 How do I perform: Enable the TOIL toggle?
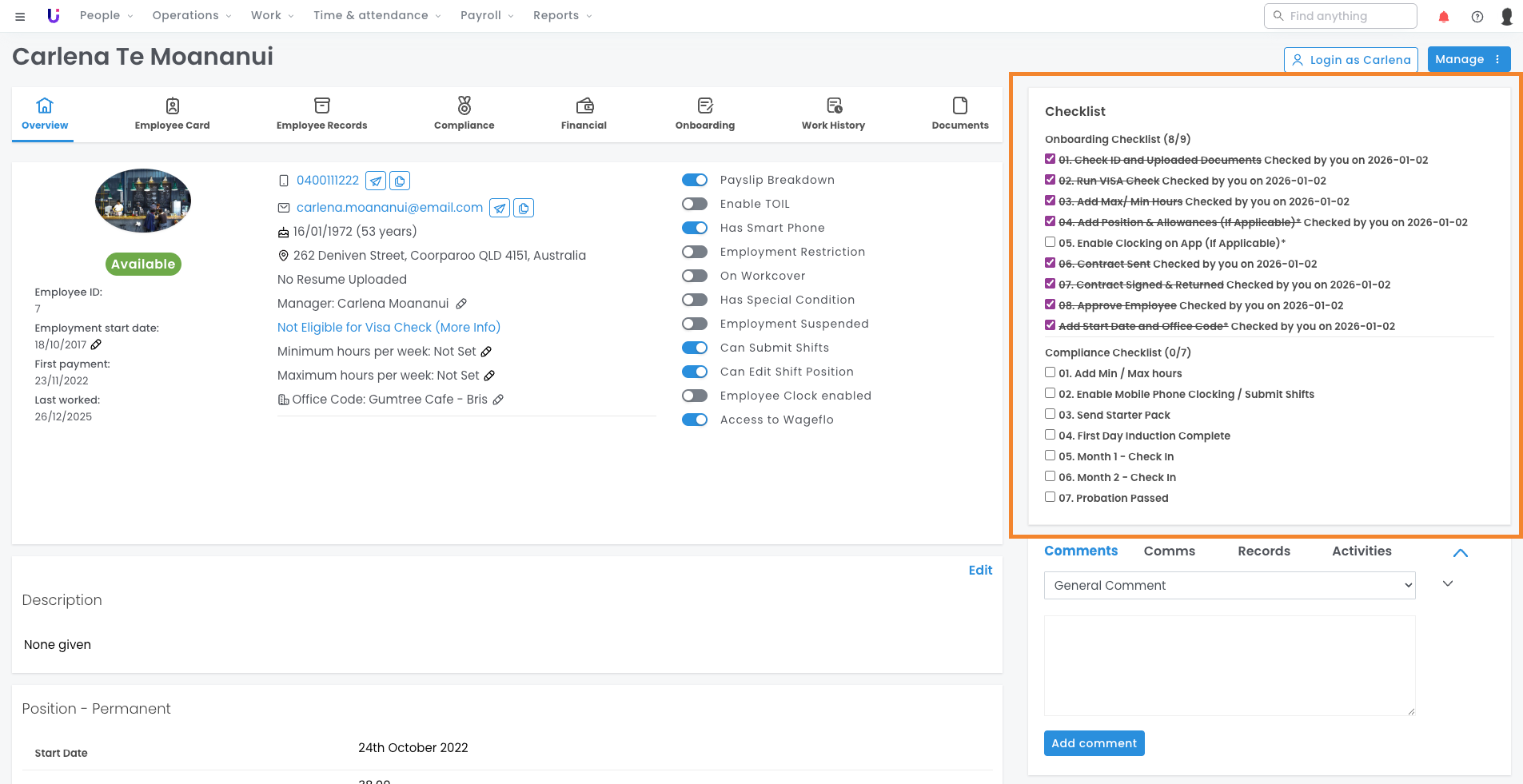click(695, 204)
